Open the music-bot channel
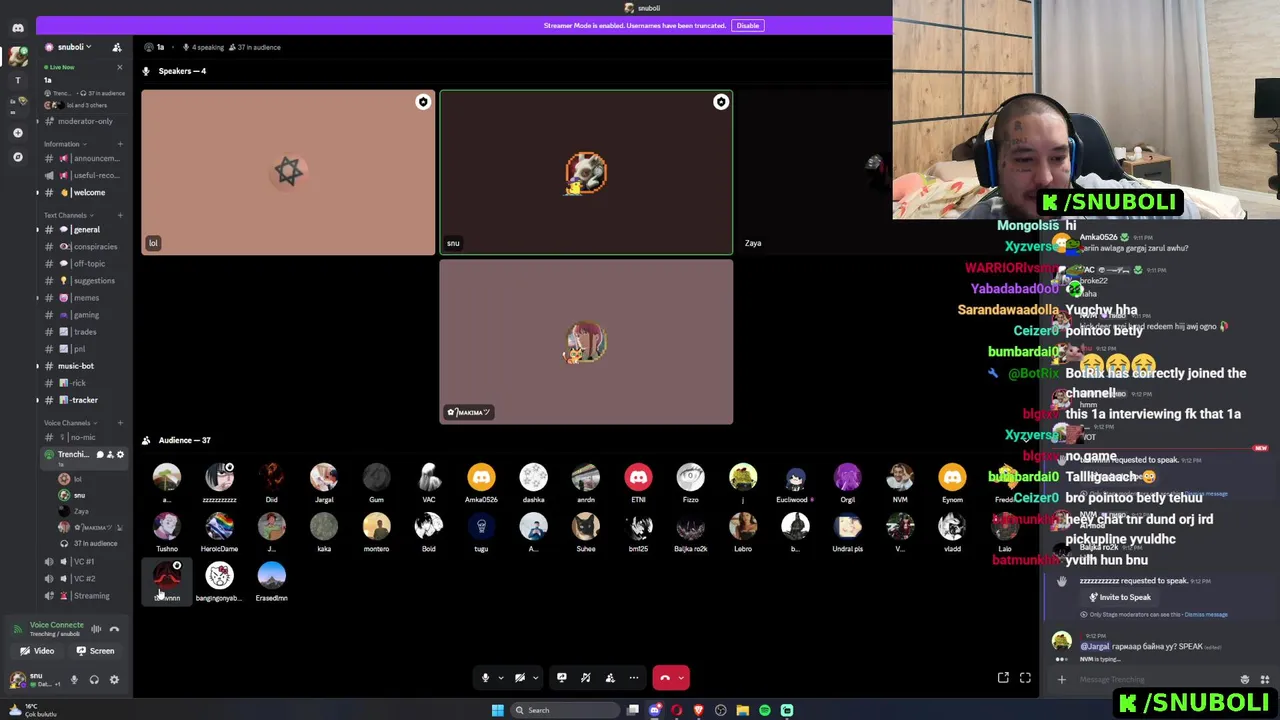This screenshot has width=1280, height=720. click(83, 365)
